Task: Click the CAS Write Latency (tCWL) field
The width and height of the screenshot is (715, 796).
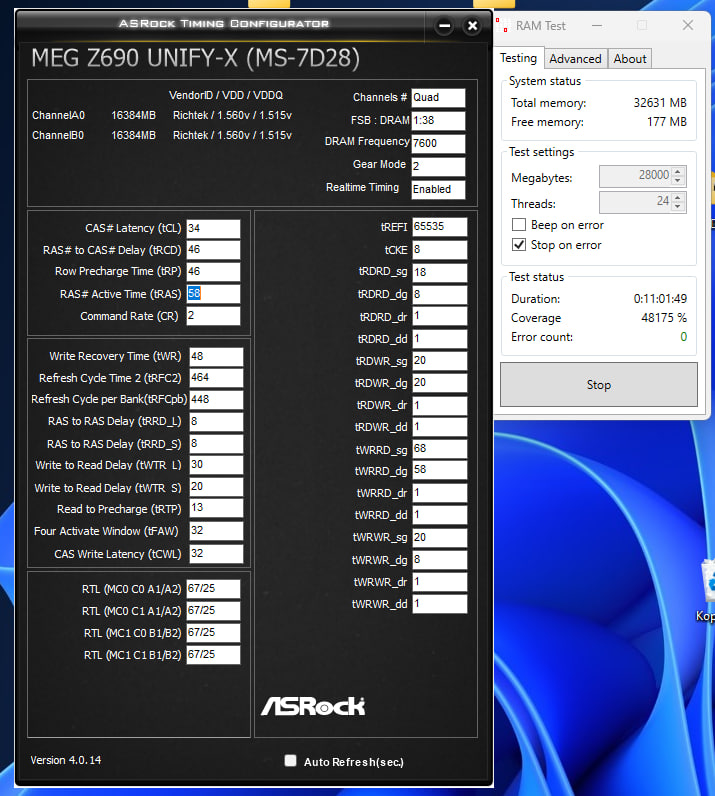Action: click(216, 554)
